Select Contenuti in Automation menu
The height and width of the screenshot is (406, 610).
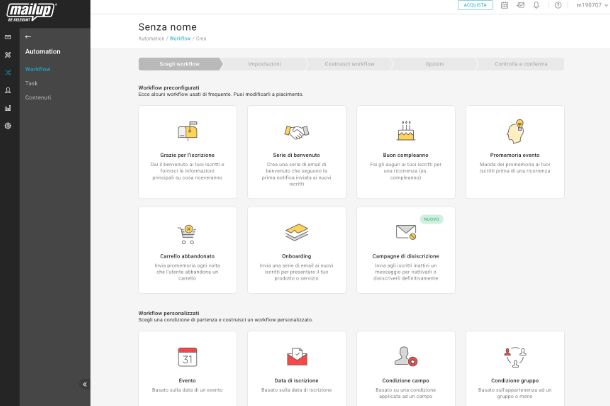click(38, 98)
